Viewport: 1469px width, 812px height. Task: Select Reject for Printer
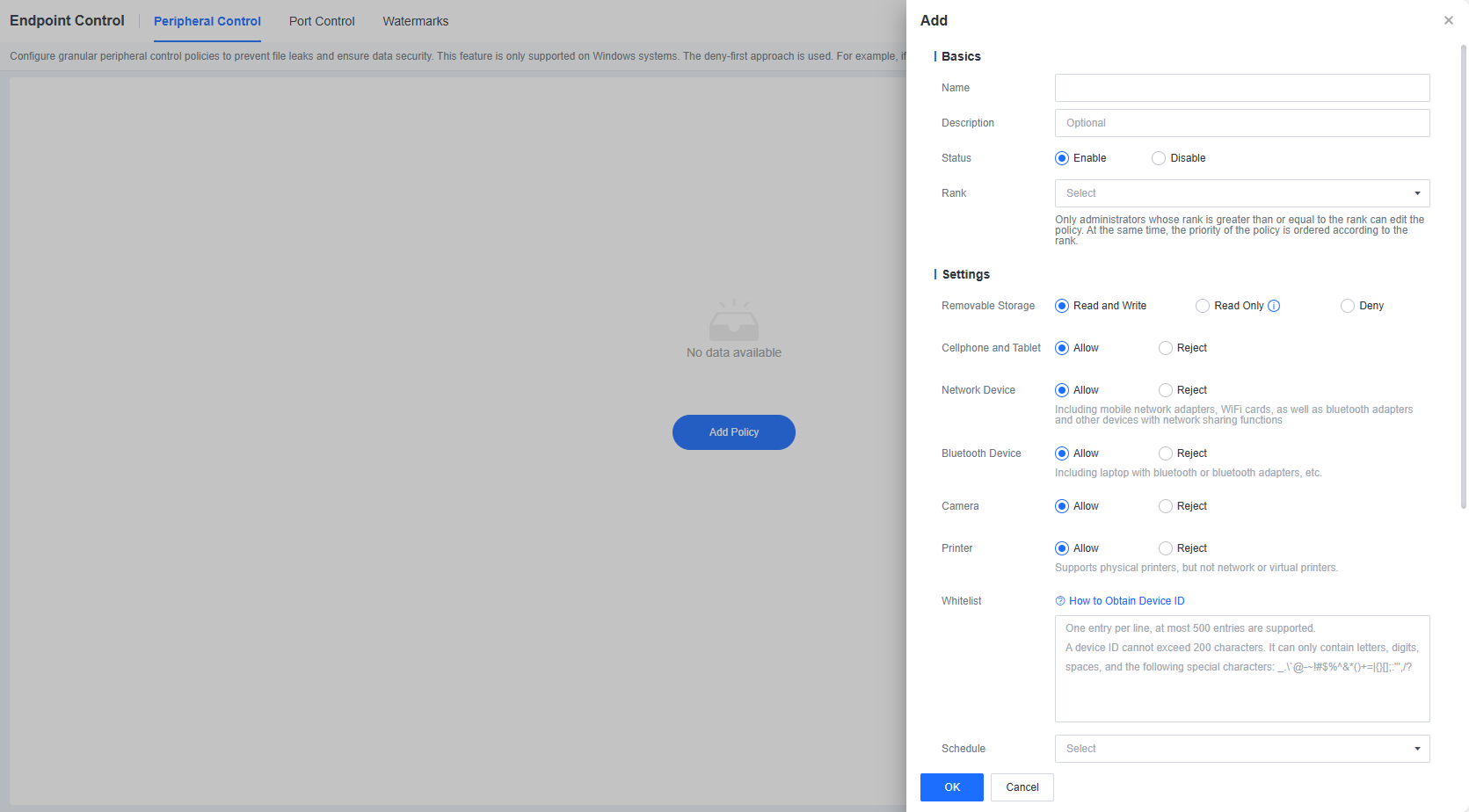click(1166, 548)
